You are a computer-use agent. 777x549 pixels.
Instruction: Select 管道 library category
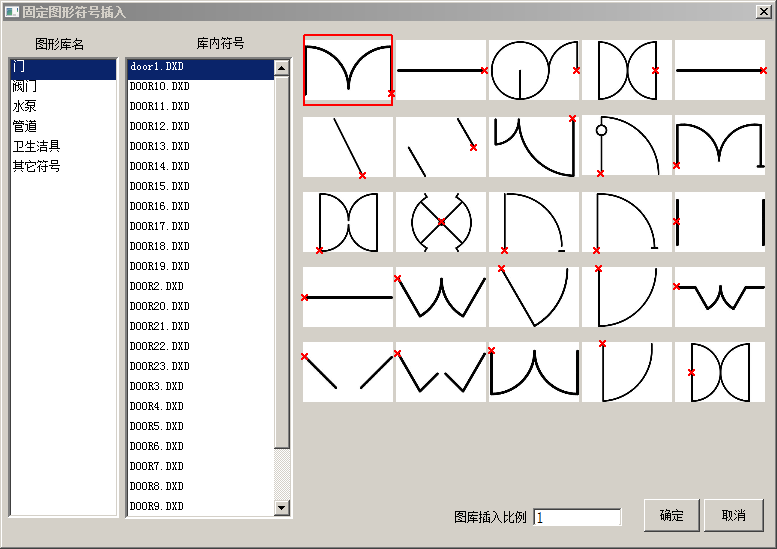point(63,126)
